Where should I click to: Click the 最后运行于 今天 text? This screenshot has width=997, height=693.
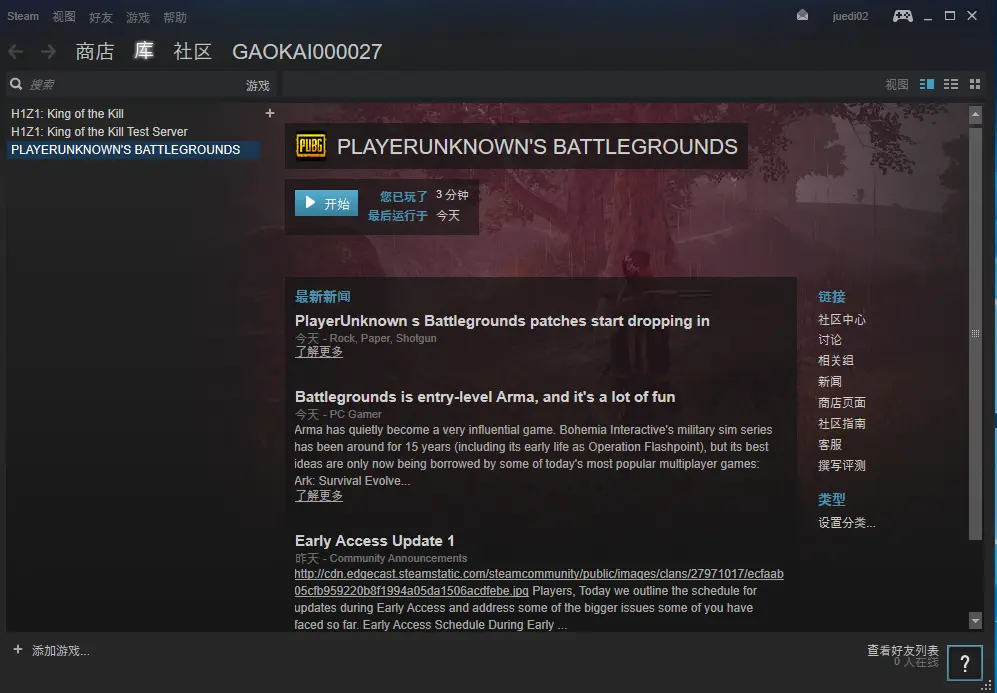click(413, 216)
